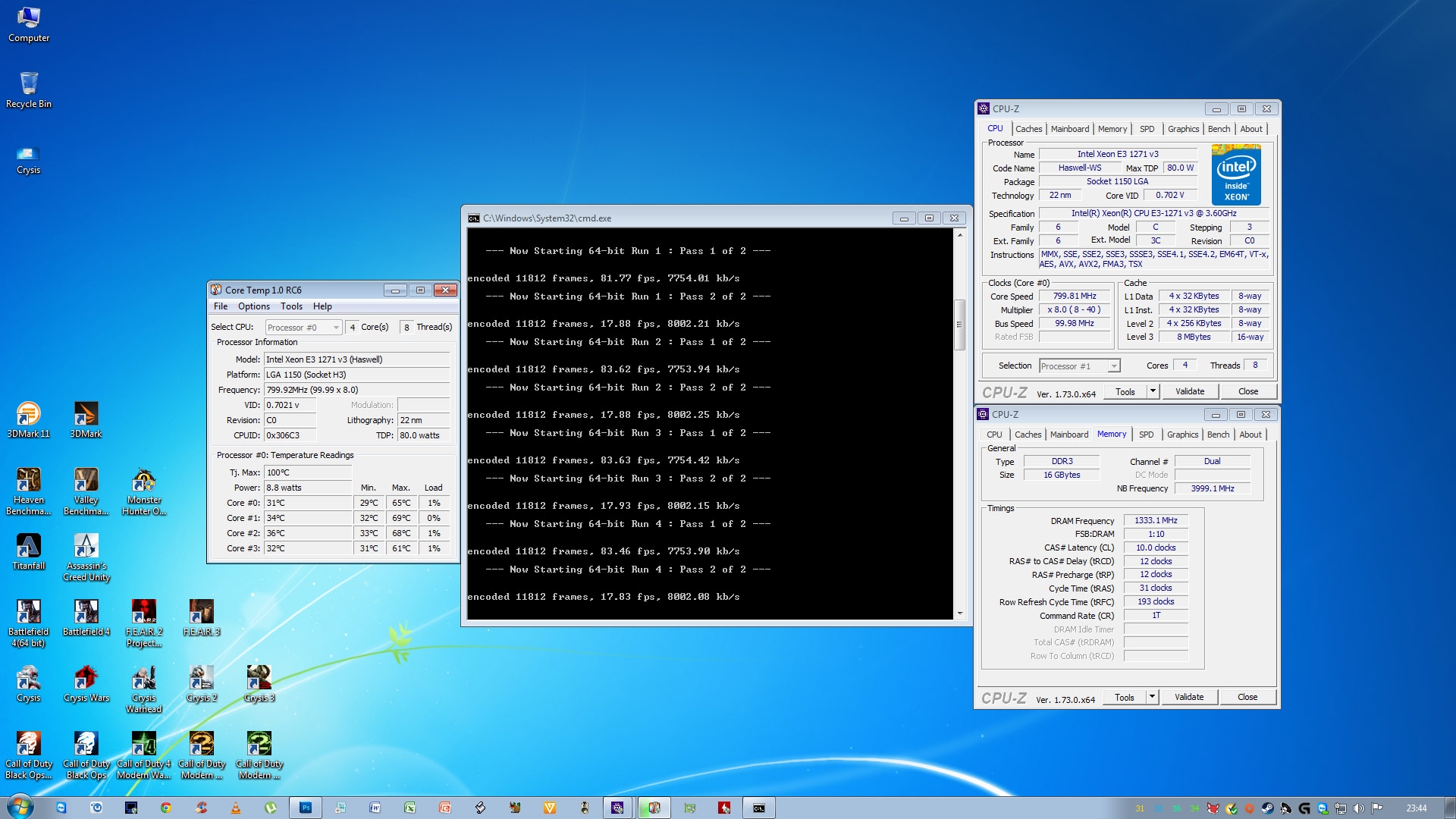Screen dimensions: 1456x819
Task: Click the cmd scrollbar down arrow
Action: tap(959, 613)
